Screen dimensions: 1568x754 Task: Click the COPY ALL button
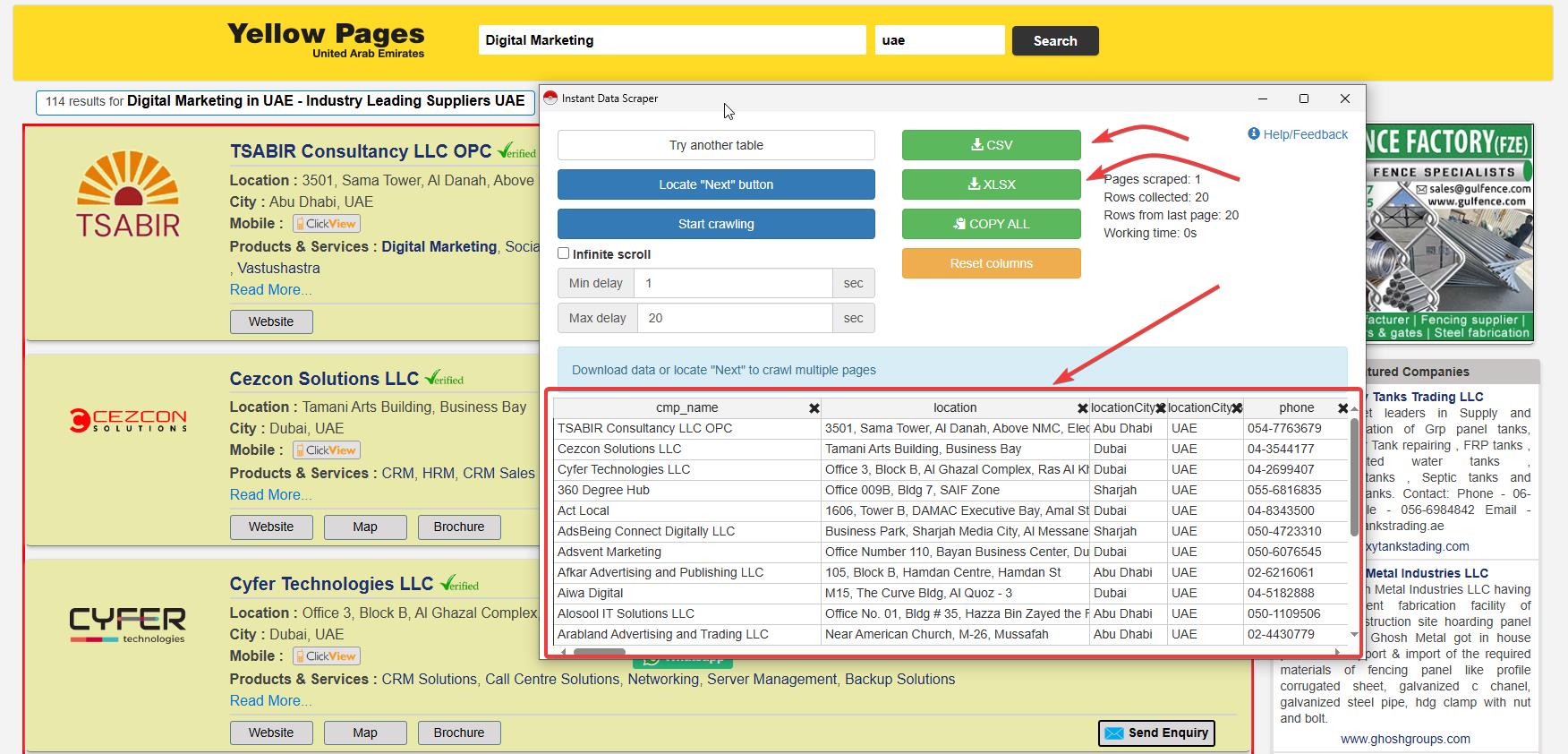click(992, 224)
